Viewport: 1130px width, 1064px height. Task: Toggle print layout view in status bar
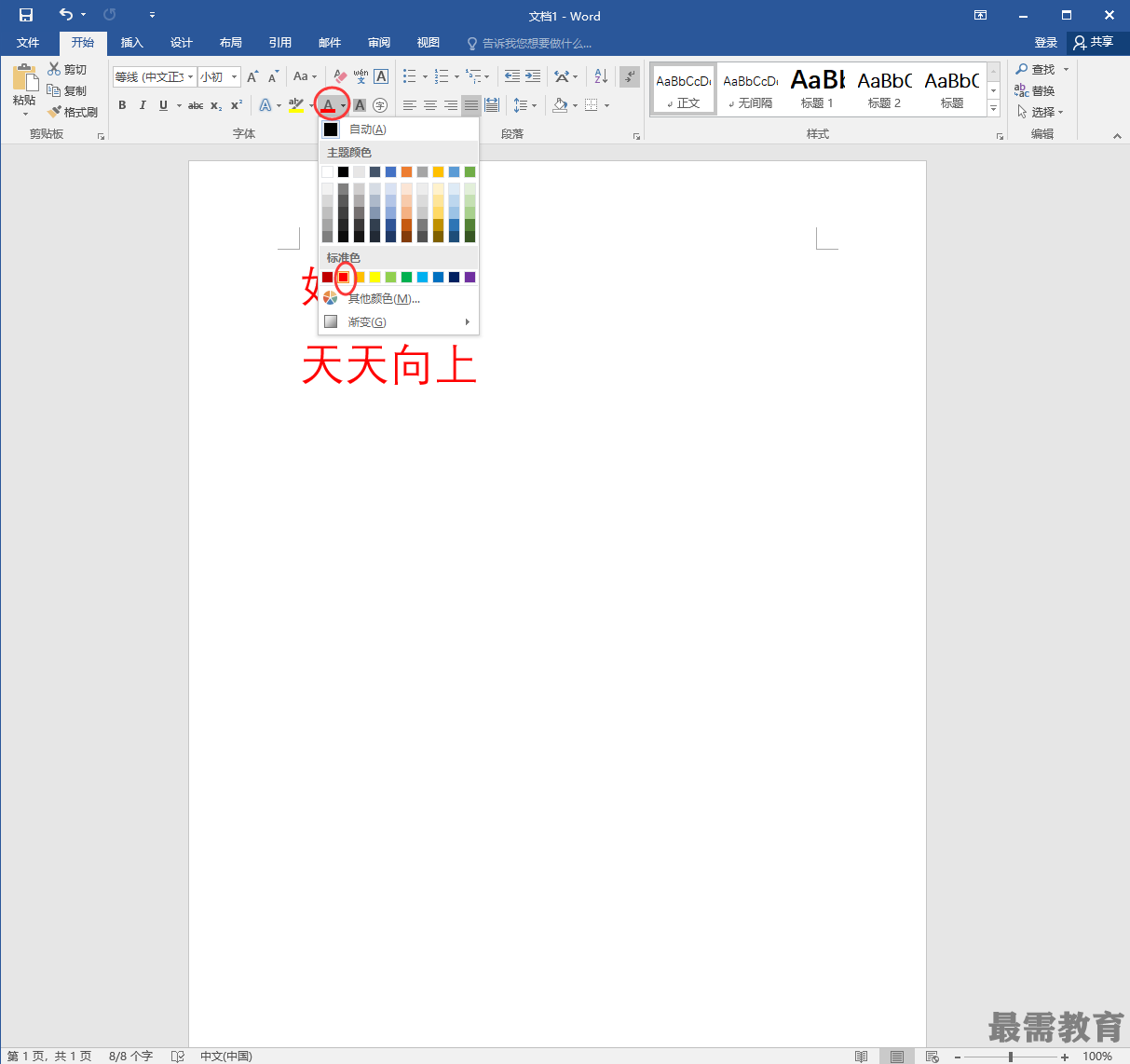[896, 1056]
